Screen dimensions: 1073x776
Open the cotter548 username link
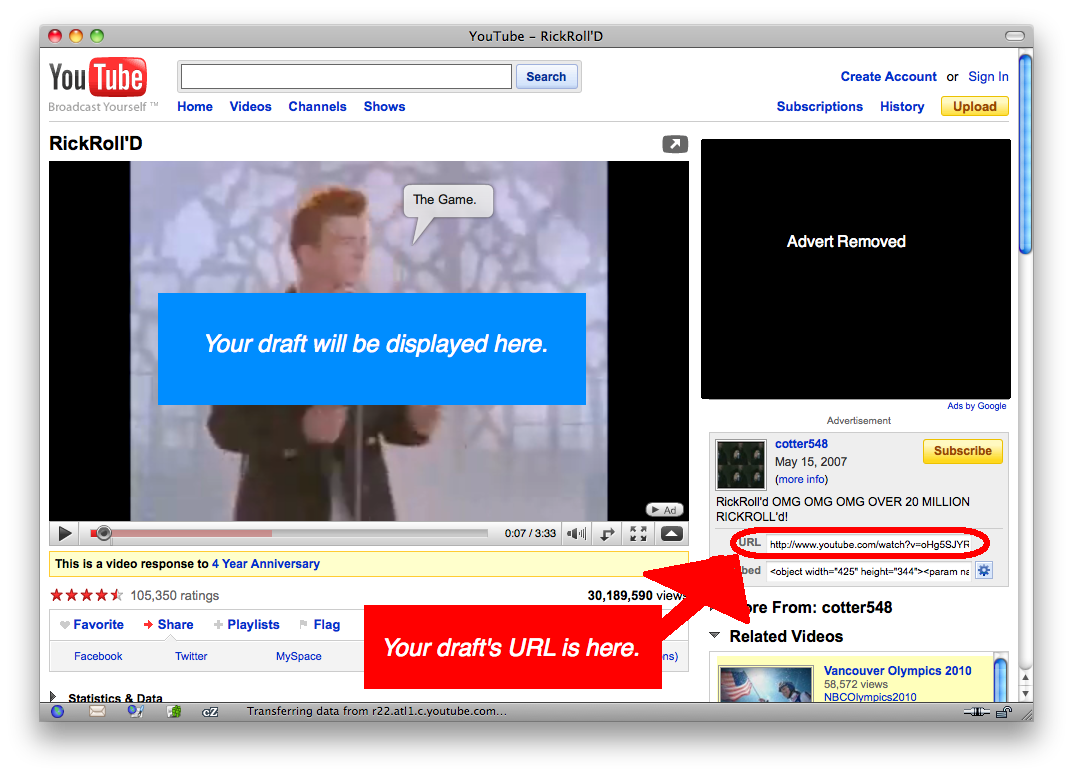click(801, 444)
